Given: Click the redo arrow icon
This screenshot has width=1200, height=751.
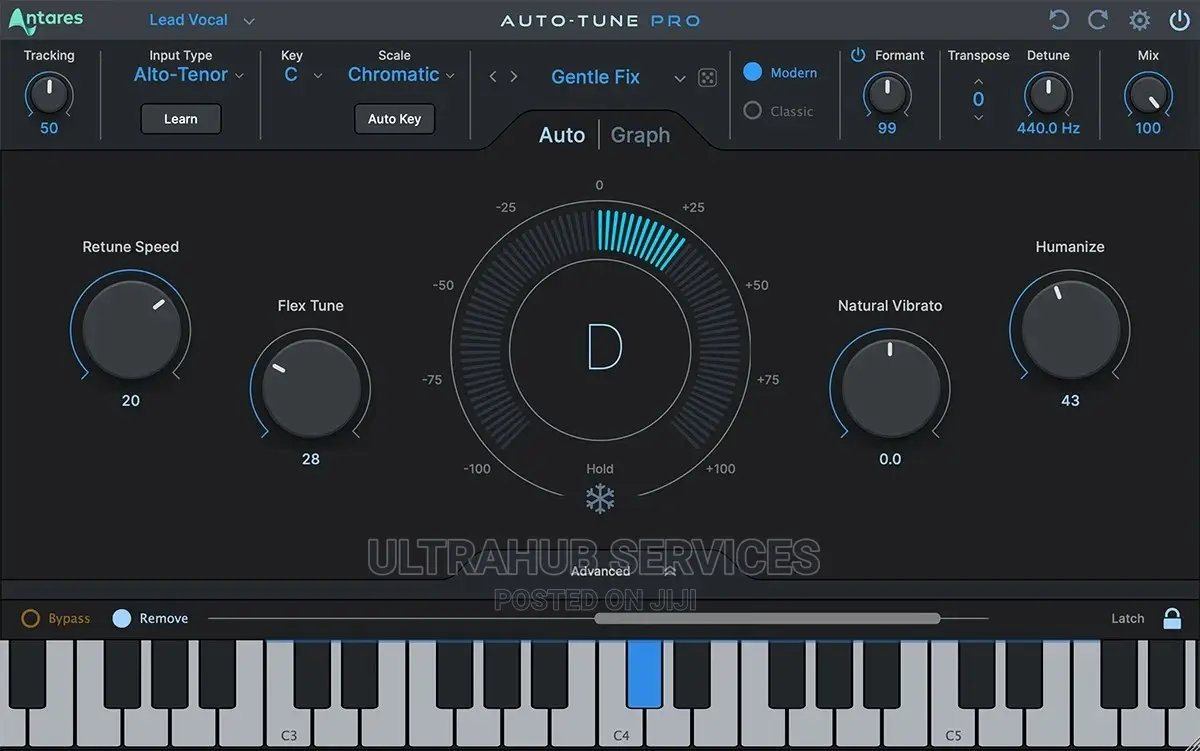Looking at the screenshot, I should coord(1098,20).
